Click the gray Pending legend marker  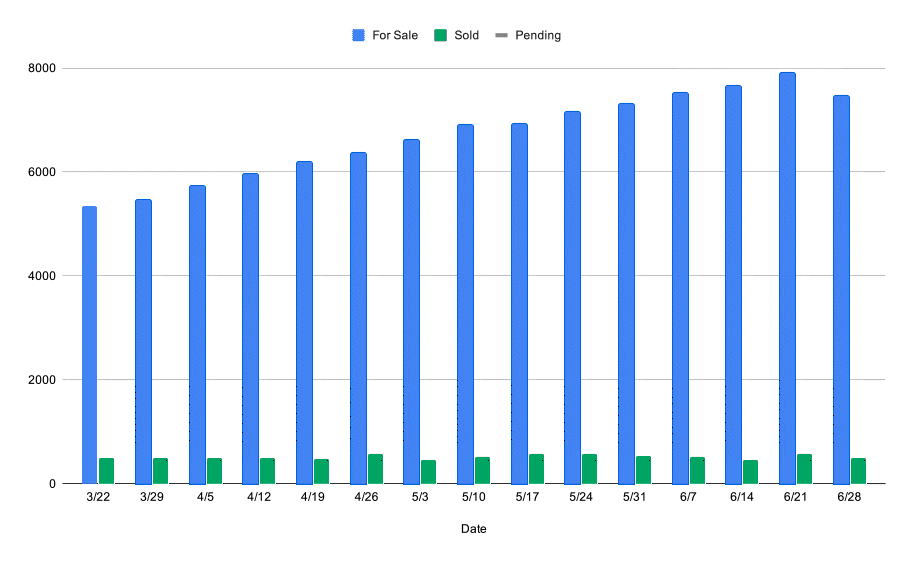(x=501, y=36)
